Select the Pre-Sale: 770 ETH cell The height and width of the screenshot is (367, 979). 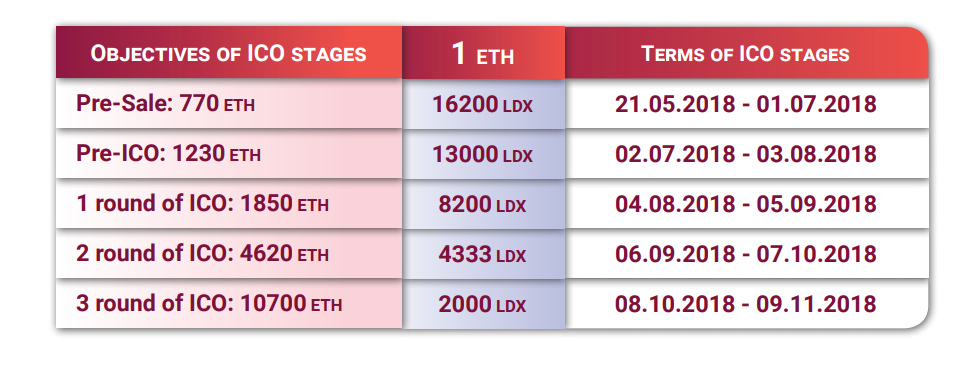229,104
